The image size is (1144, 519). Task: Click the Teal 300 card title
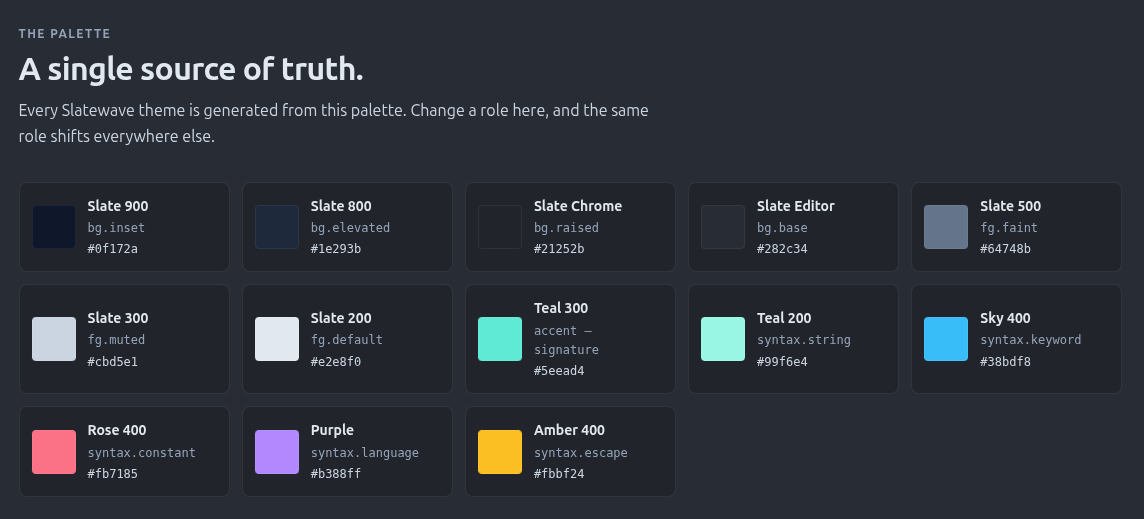coord(561,309)
